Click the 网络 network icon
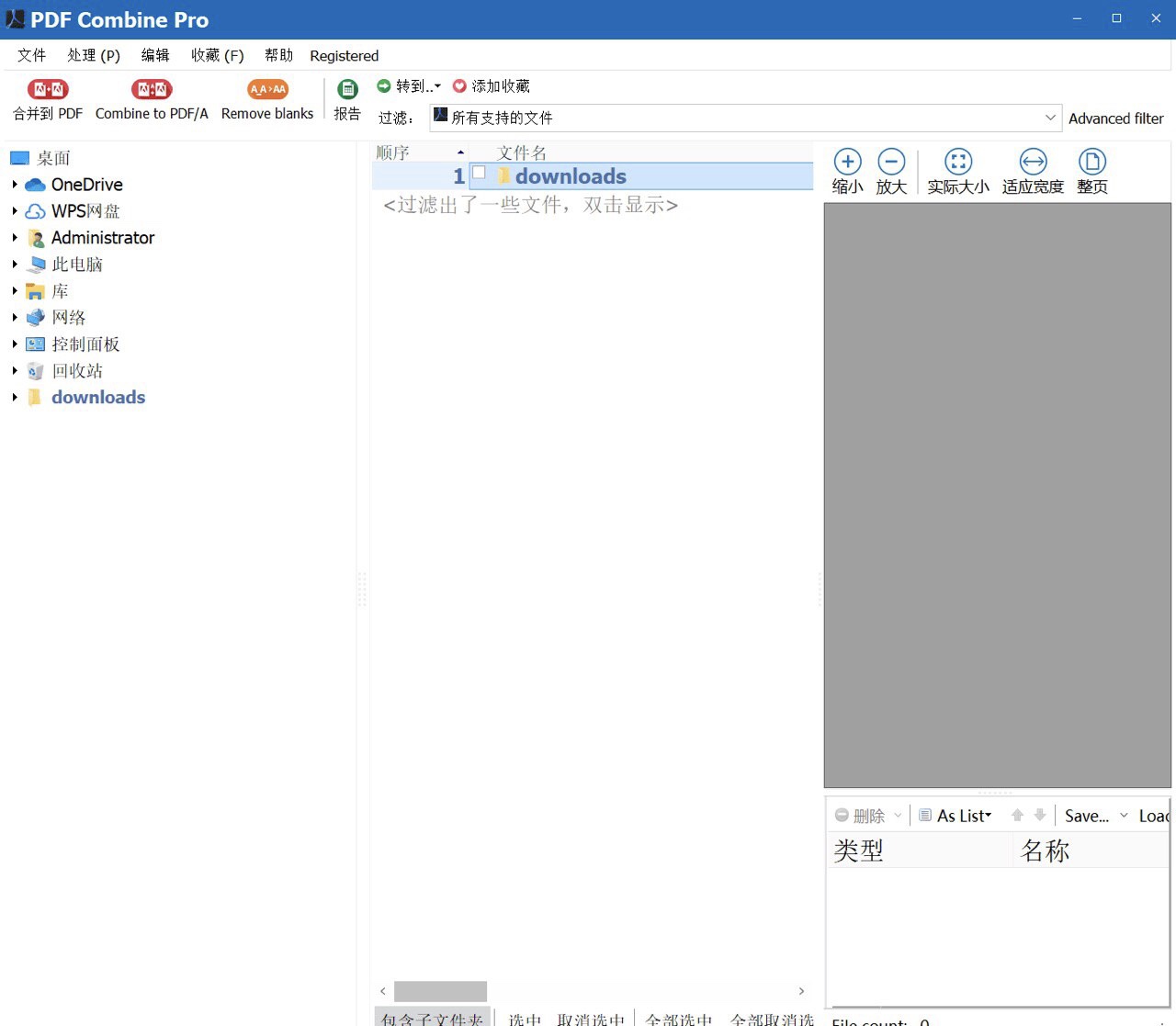Viewport: 1176px width, 1026px height. (35, 318)
